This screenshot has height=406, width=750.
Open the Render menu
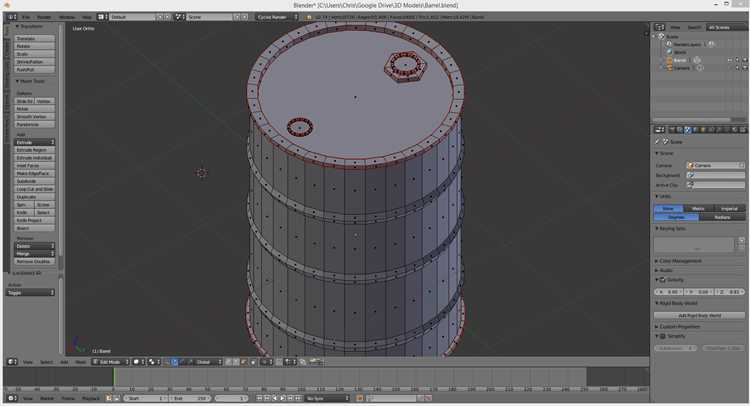[x=44, y=17]
